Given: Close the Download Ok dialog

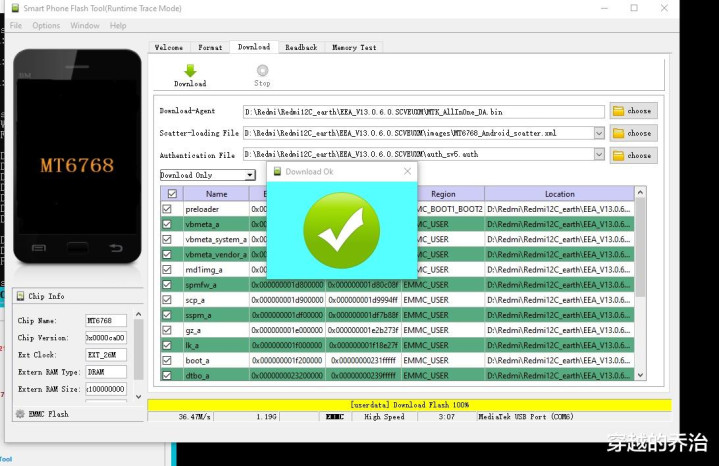Looking at the screenshot, I should [x=407, y=171].
